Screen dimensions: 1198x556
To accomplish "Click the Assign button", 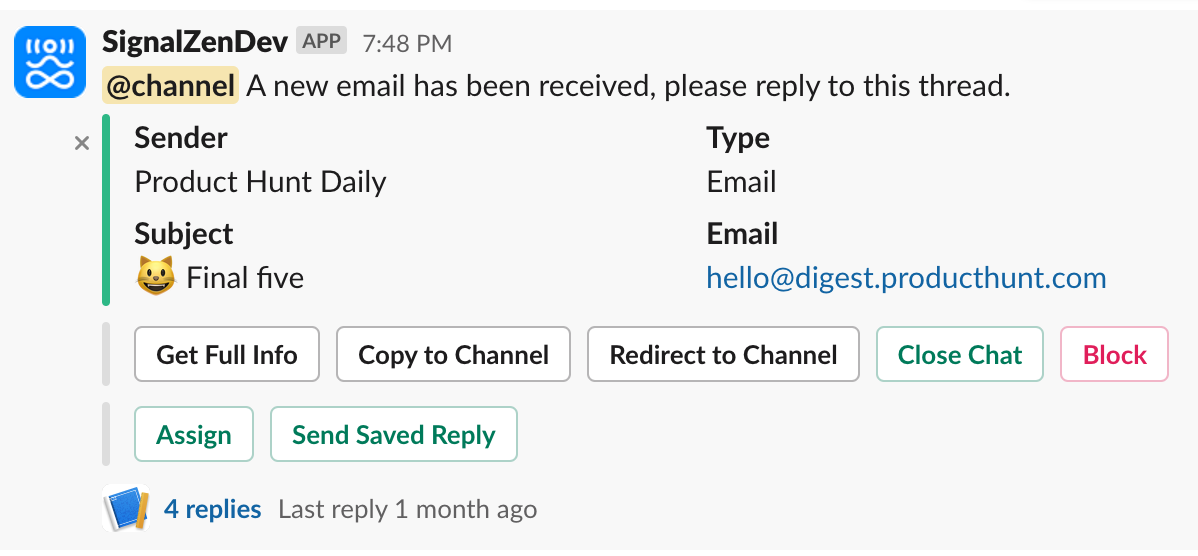I will [194, 435].
